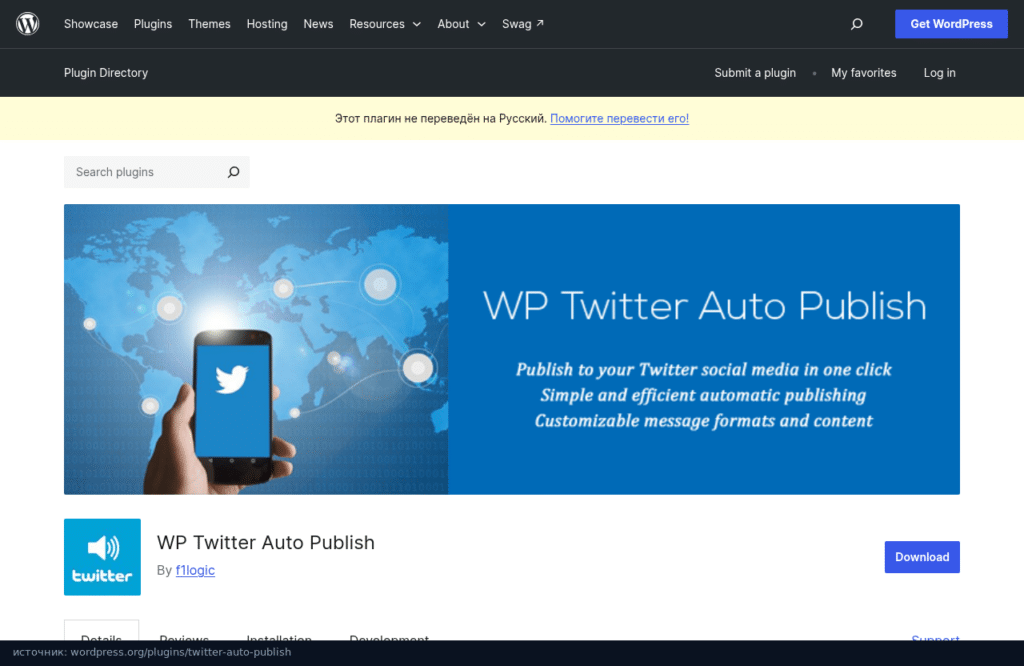Open My favorites
The width and height of the screenshot is (1024, 666).
(863, 73)
